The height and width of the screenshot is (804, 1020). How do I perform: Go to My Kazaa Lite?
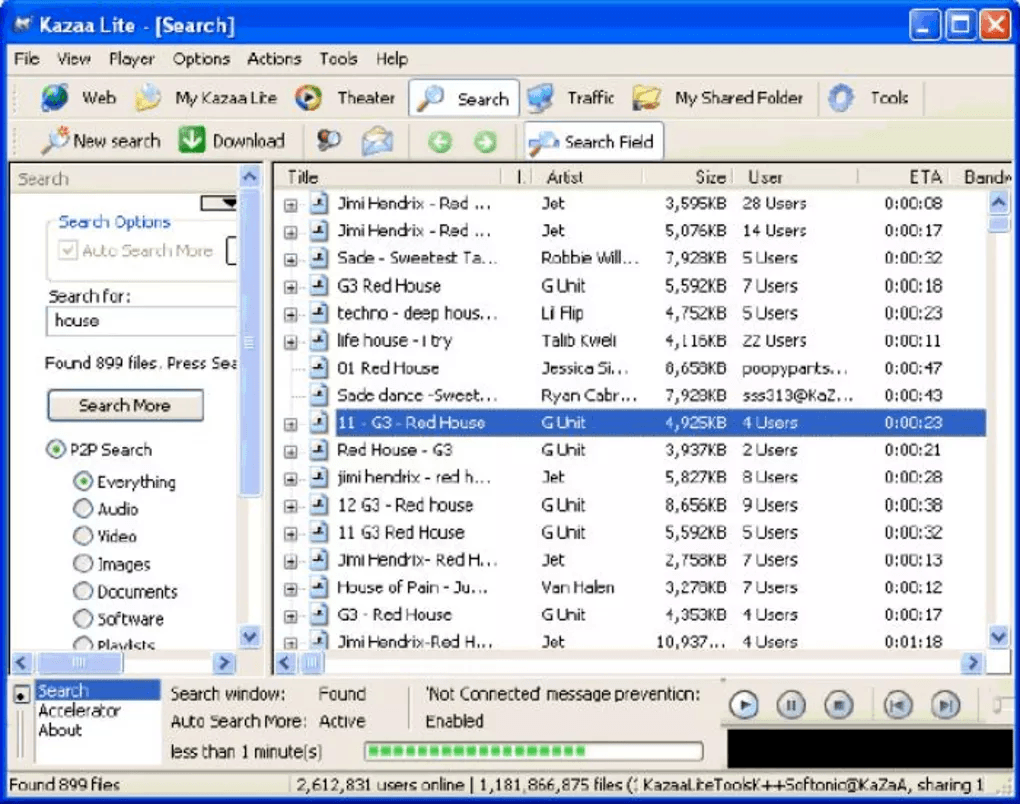click(213, 99)
